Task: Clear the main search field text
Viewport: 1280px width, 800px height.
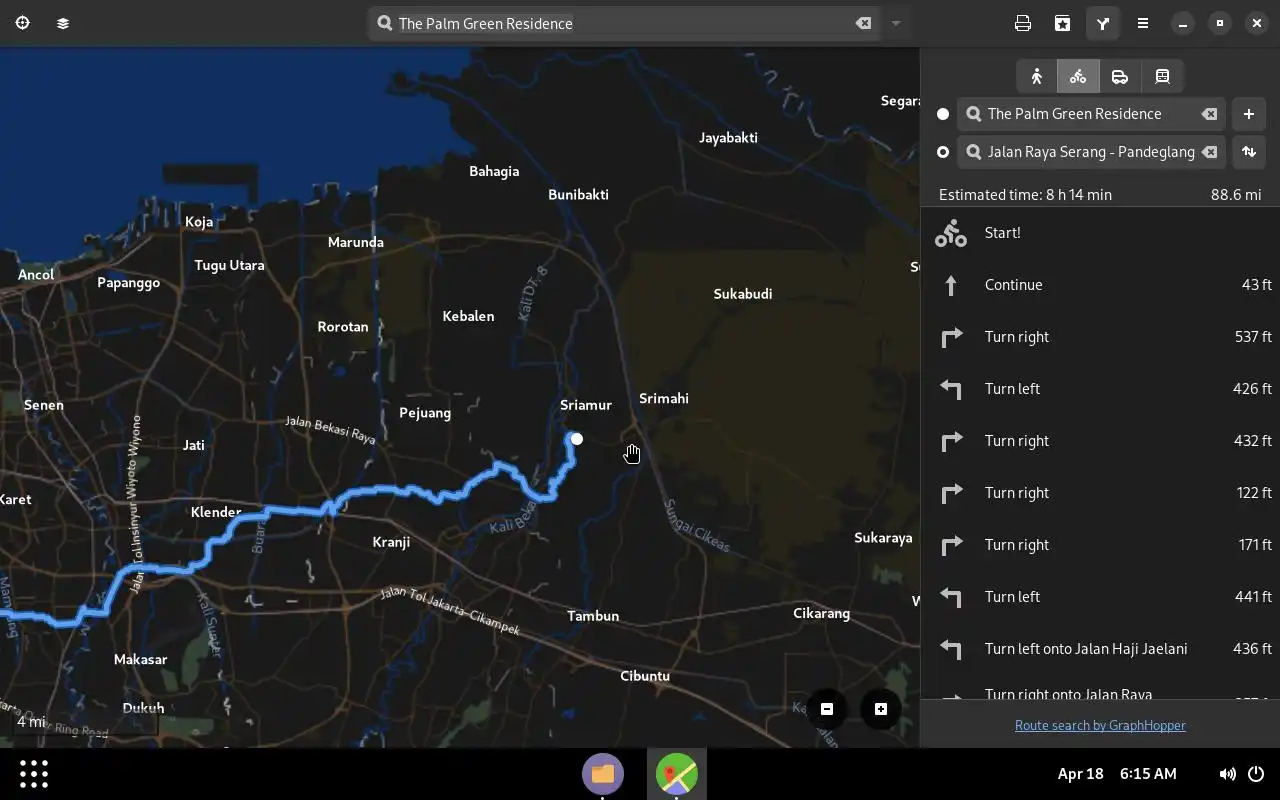Action: 863,23
